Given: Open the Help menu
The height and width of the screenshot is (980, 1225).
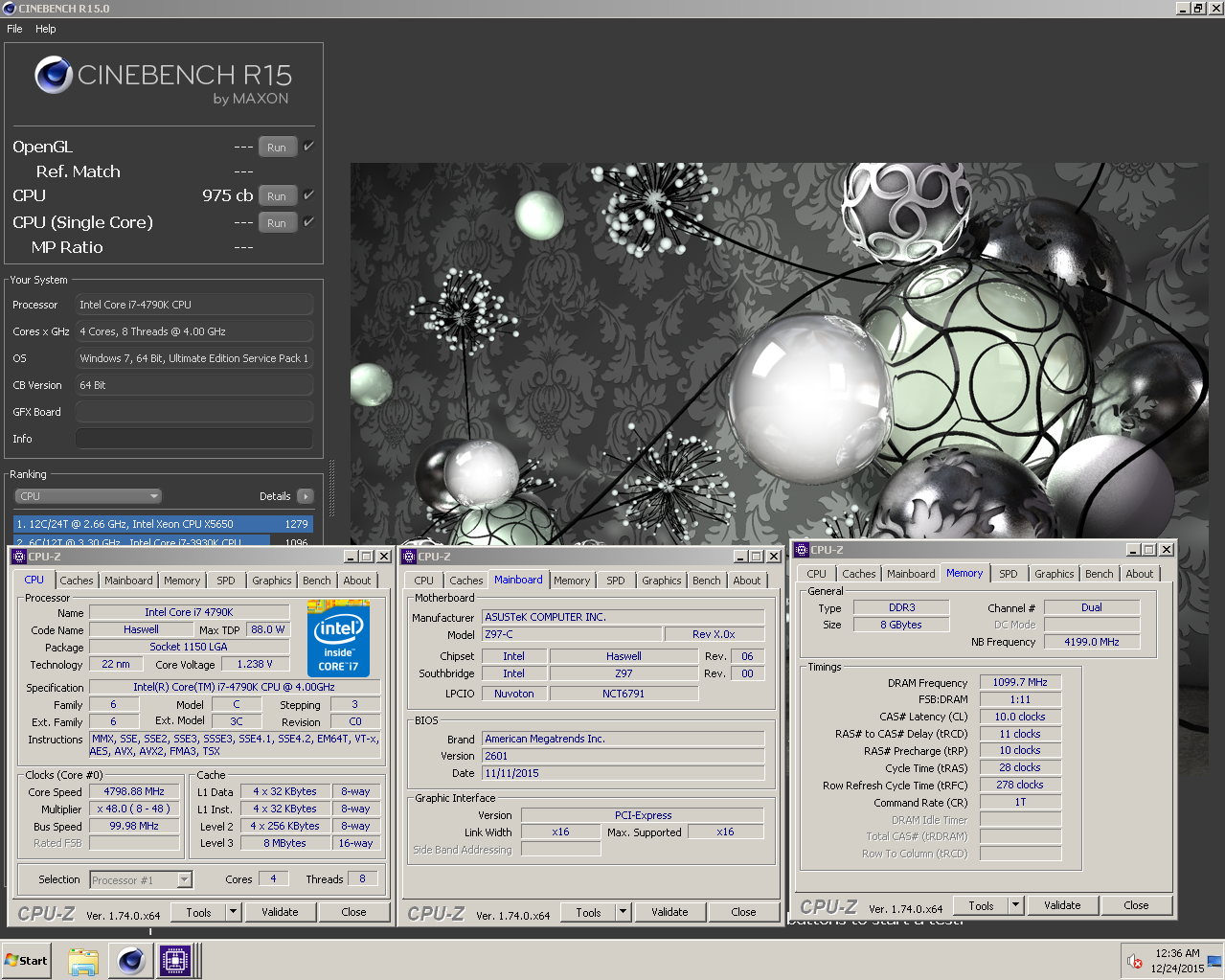Looking at the screenshot, I should (x=46, y=29).
